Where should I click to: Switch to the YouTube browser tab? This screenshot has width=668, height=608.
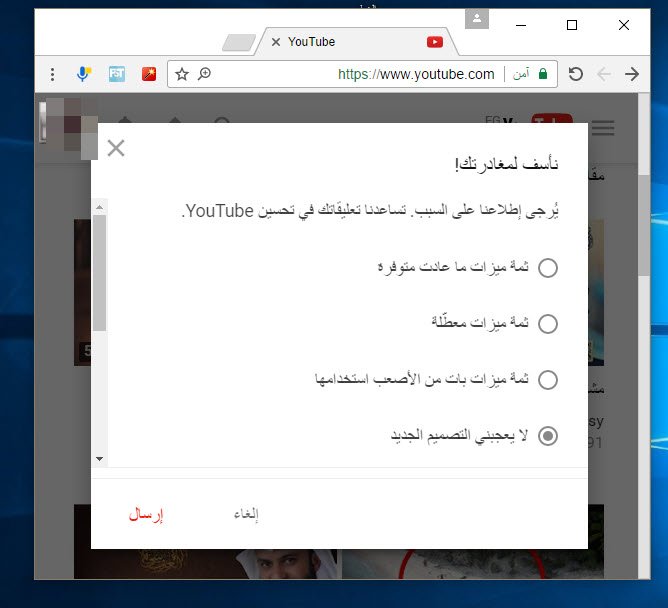tap(340, 42)
